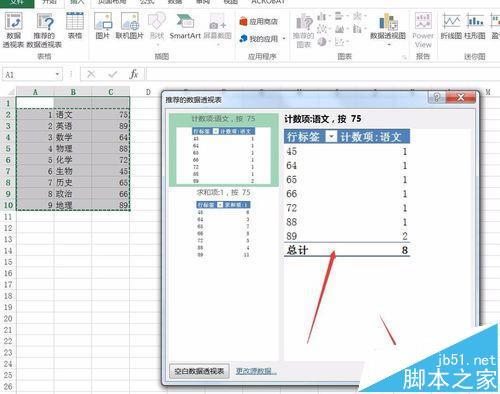Insert a 柱形图 column sparkline
500x394 pixels.
click(475, 26)
